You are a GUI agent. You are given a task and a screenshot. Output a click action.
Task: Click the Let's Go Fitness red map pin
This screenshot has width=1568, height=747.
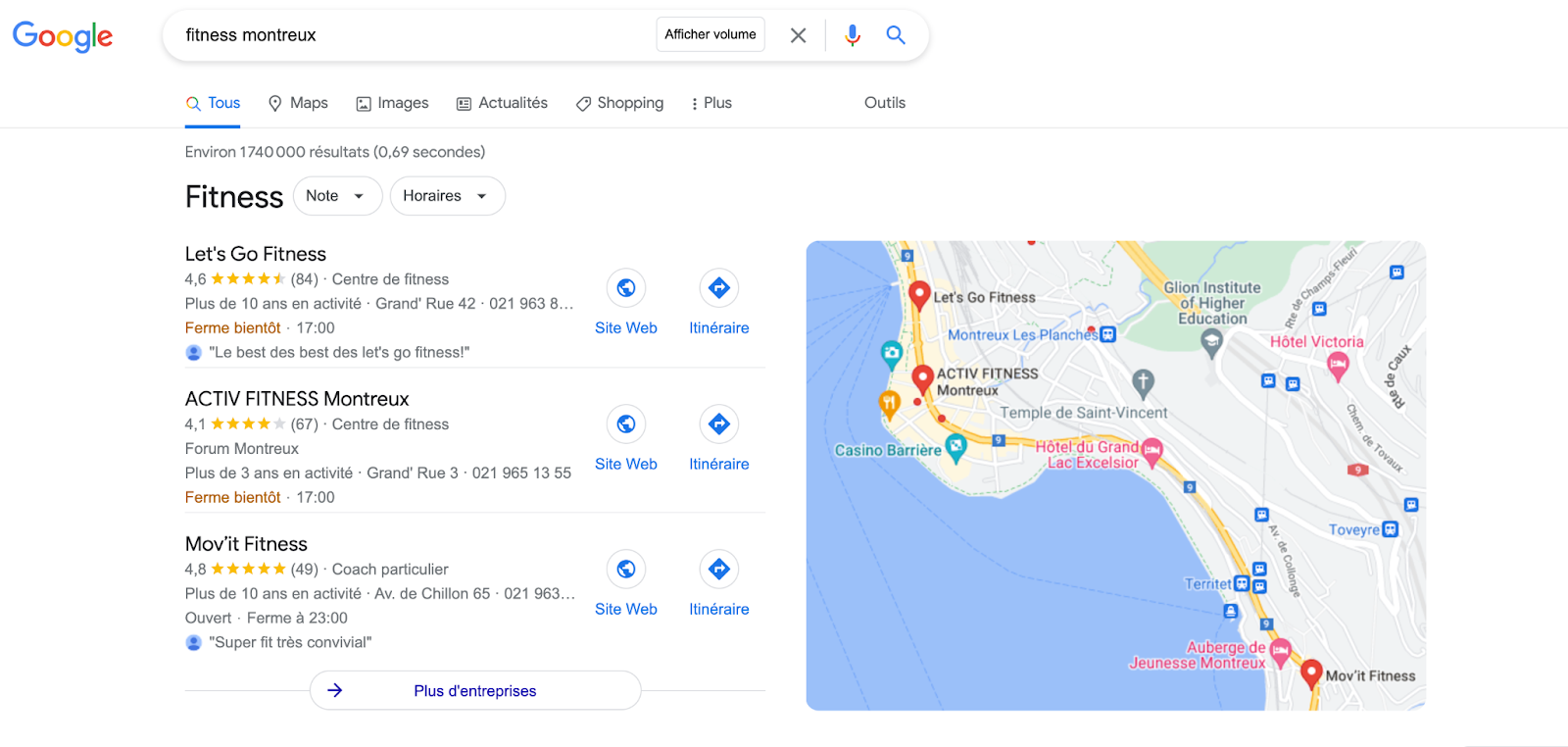(919, 294)
